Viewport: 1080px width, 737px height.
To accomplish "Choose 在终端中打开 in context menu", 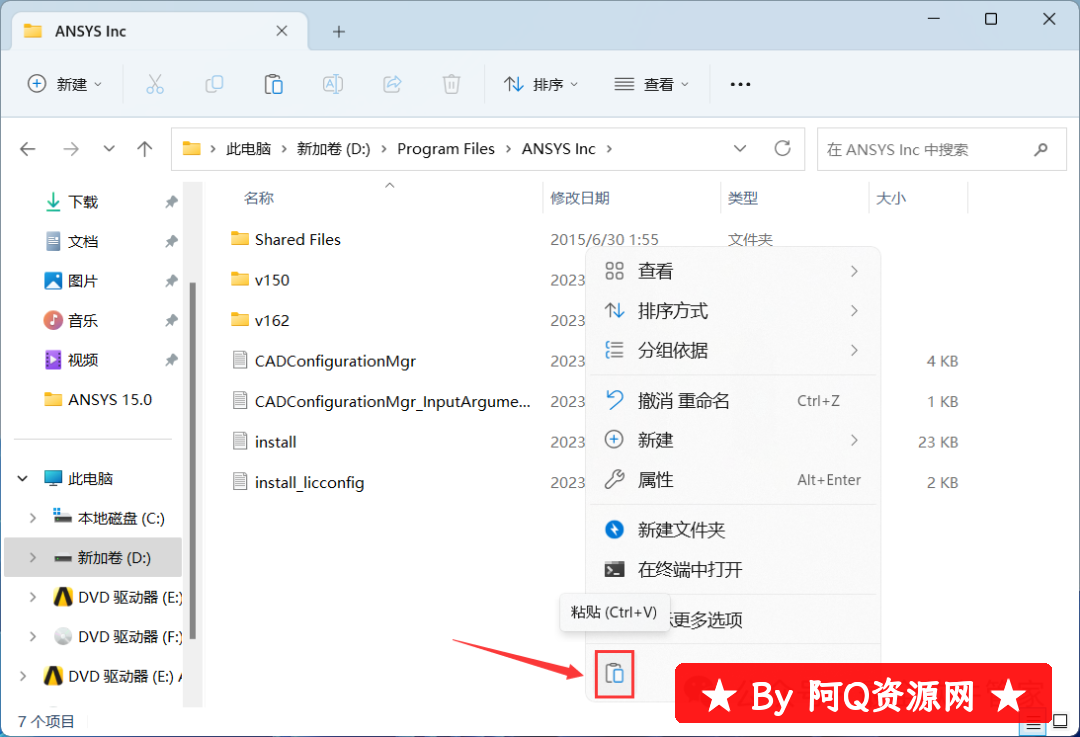I will (733, 570).
